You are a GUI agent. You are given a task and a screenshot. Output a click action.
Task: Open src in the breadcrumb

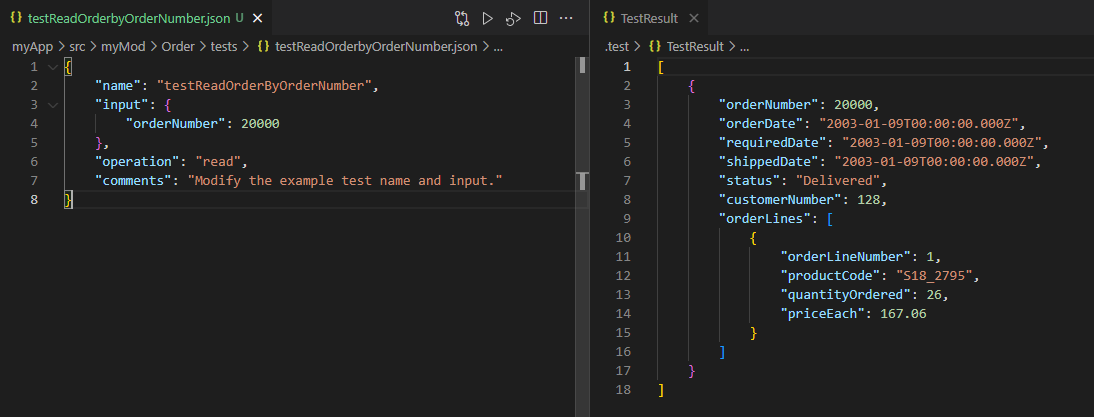pos(76,47)
